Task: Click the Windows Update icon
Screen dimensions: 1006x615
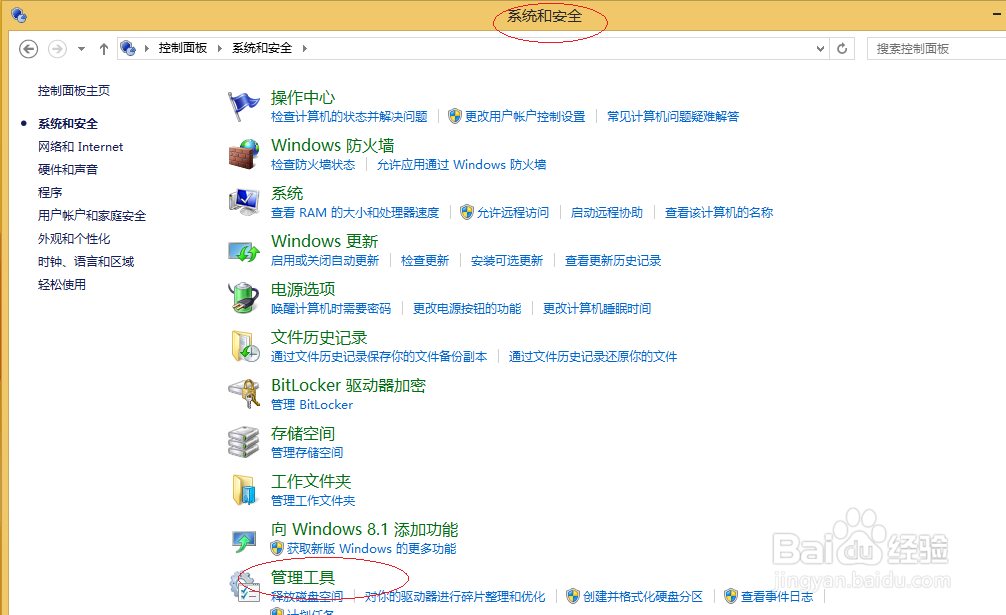Action: 244,251
